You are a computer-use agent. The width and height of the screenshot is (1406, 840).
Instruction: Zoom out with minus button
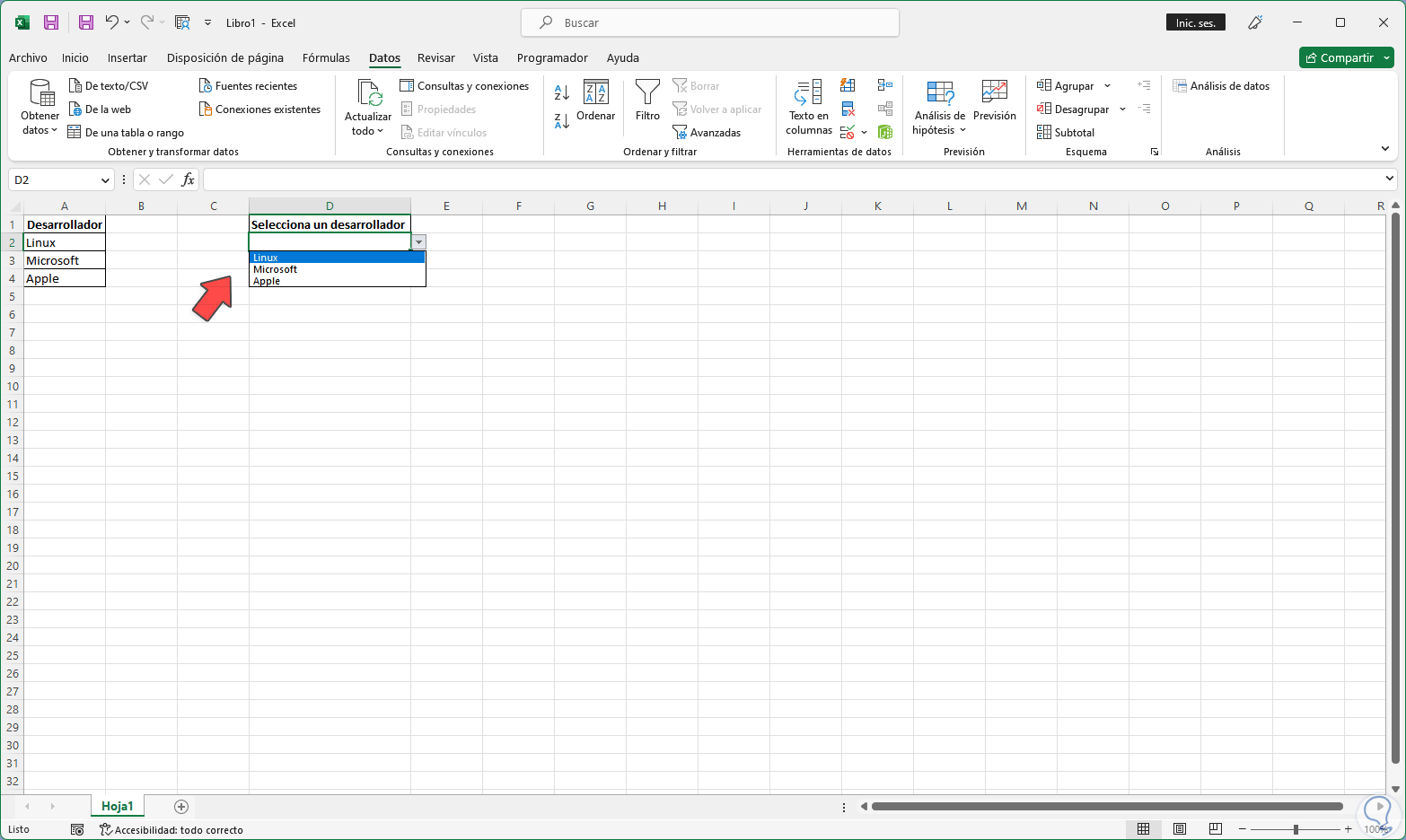point(1243,830)
